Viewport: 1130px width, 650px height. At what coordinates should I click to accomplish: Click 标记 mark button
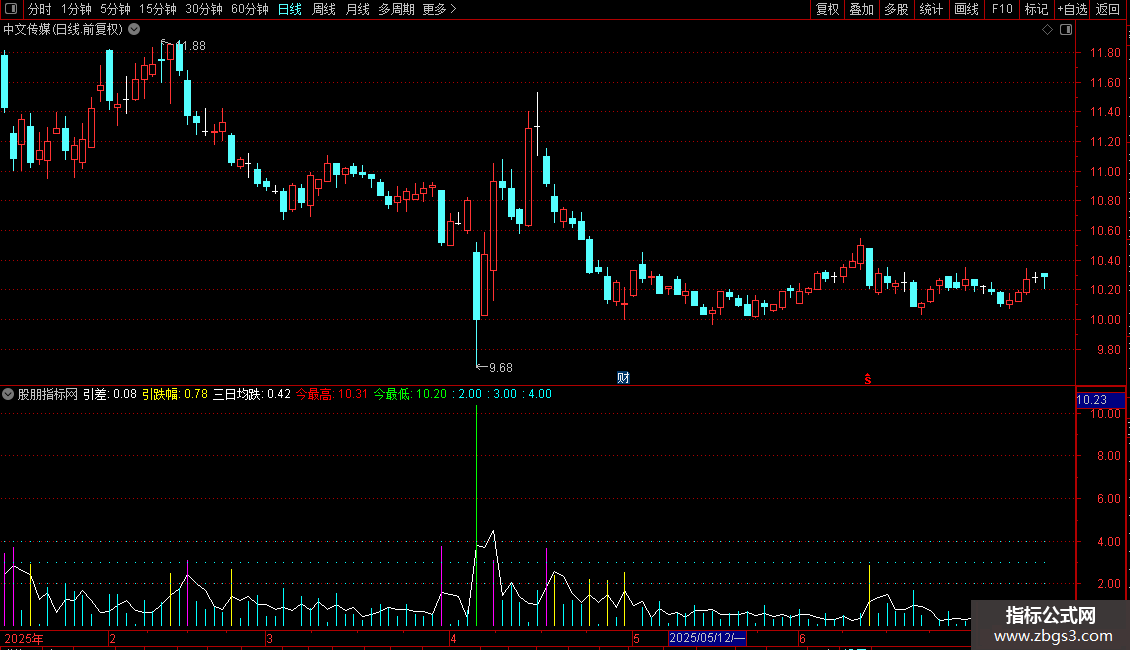pos(1036,9)
